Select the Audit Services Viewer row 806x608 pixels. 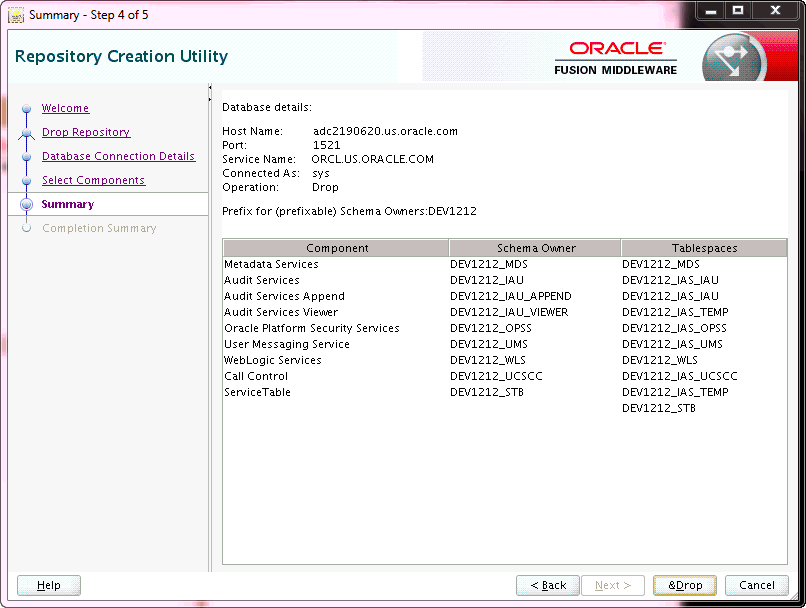tap(505, 312)
